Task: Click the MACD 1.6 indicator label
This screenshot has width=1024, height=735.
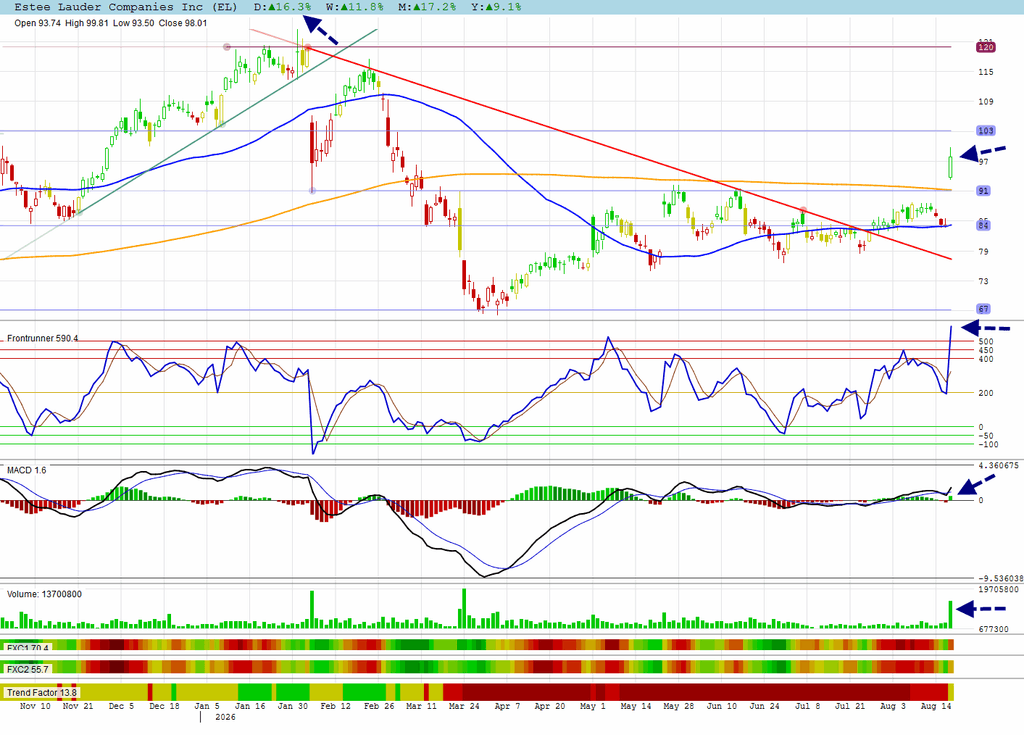Action: click(27, 470)
